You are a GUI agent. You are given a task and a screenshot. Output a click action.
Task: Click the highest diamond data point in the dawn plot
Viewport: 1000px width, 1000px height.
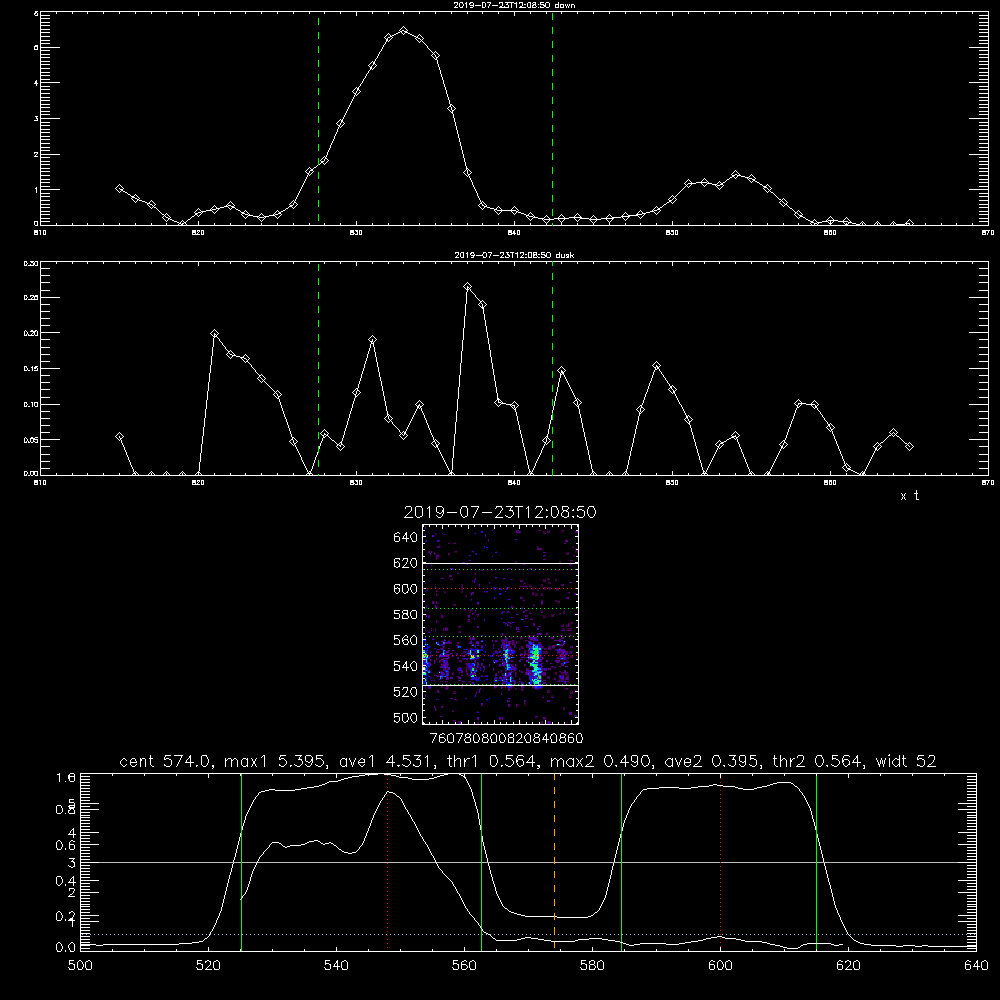(x=403, y=30)
